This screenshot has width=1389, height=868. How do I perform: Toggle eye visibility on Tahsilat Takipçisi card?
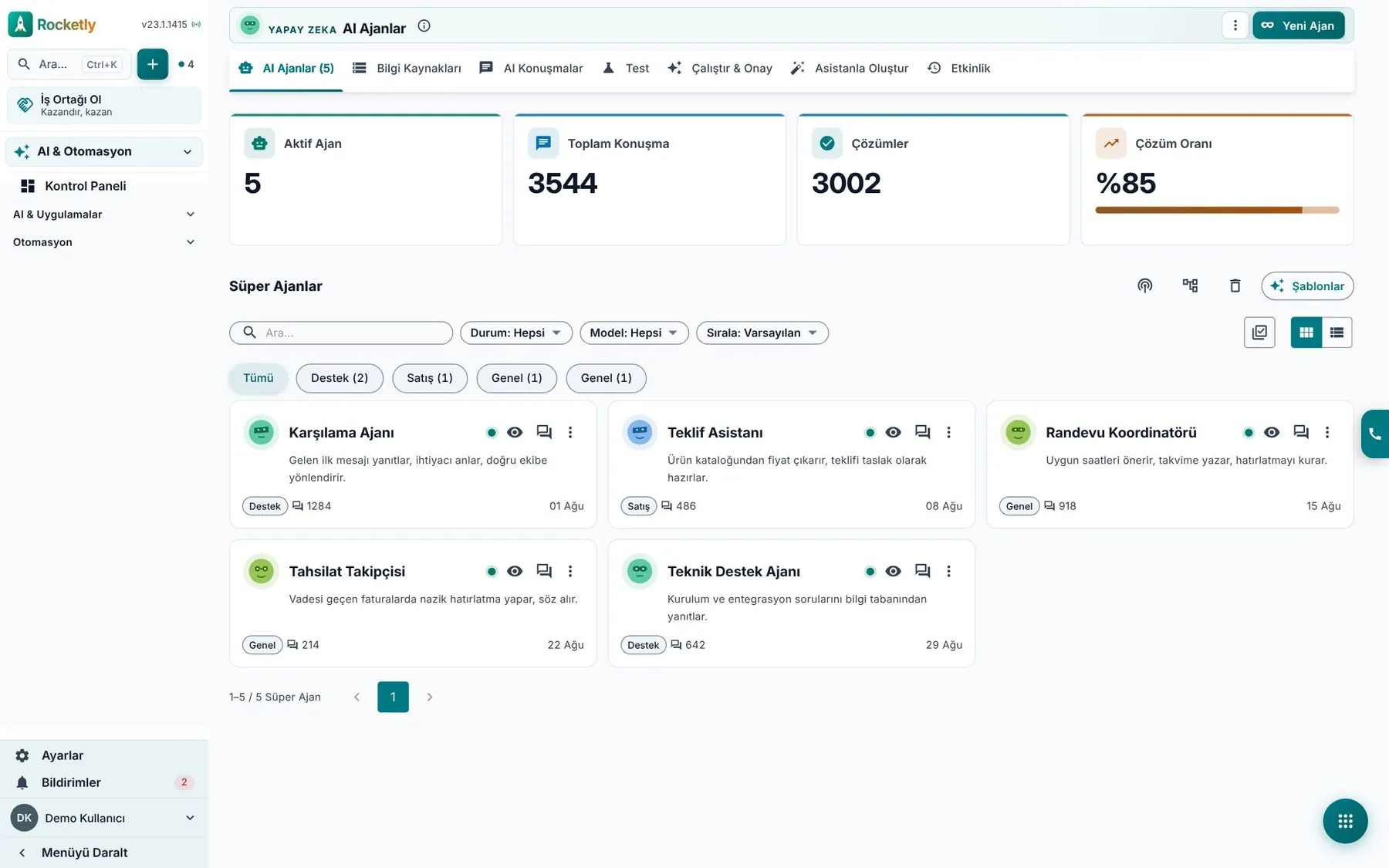[515, 571]
